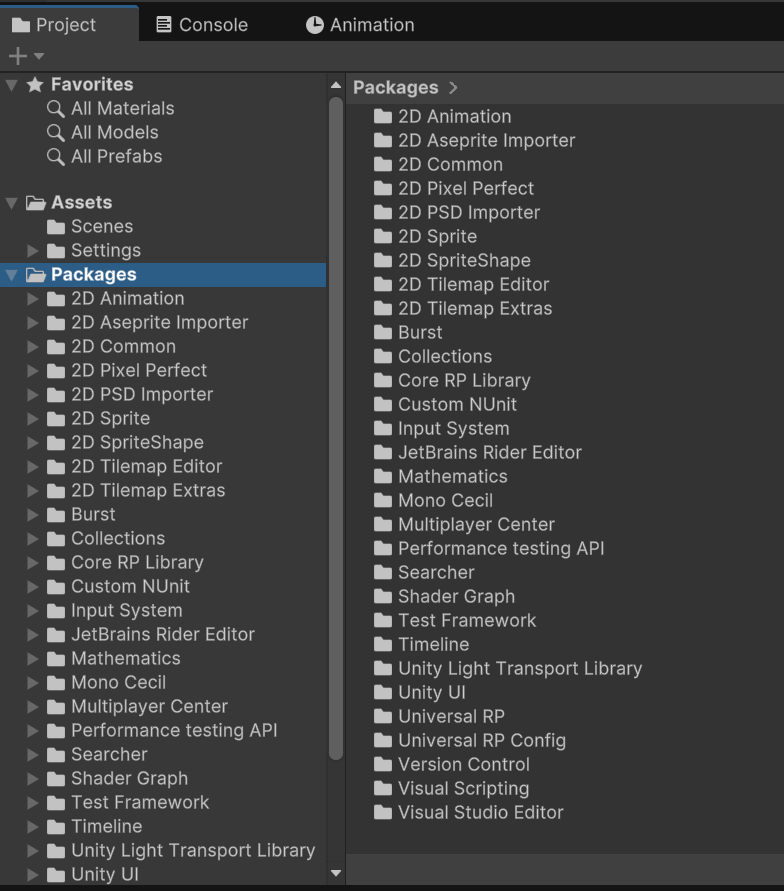
Task: Click the All Prefabs search icon
Action: 55,157
